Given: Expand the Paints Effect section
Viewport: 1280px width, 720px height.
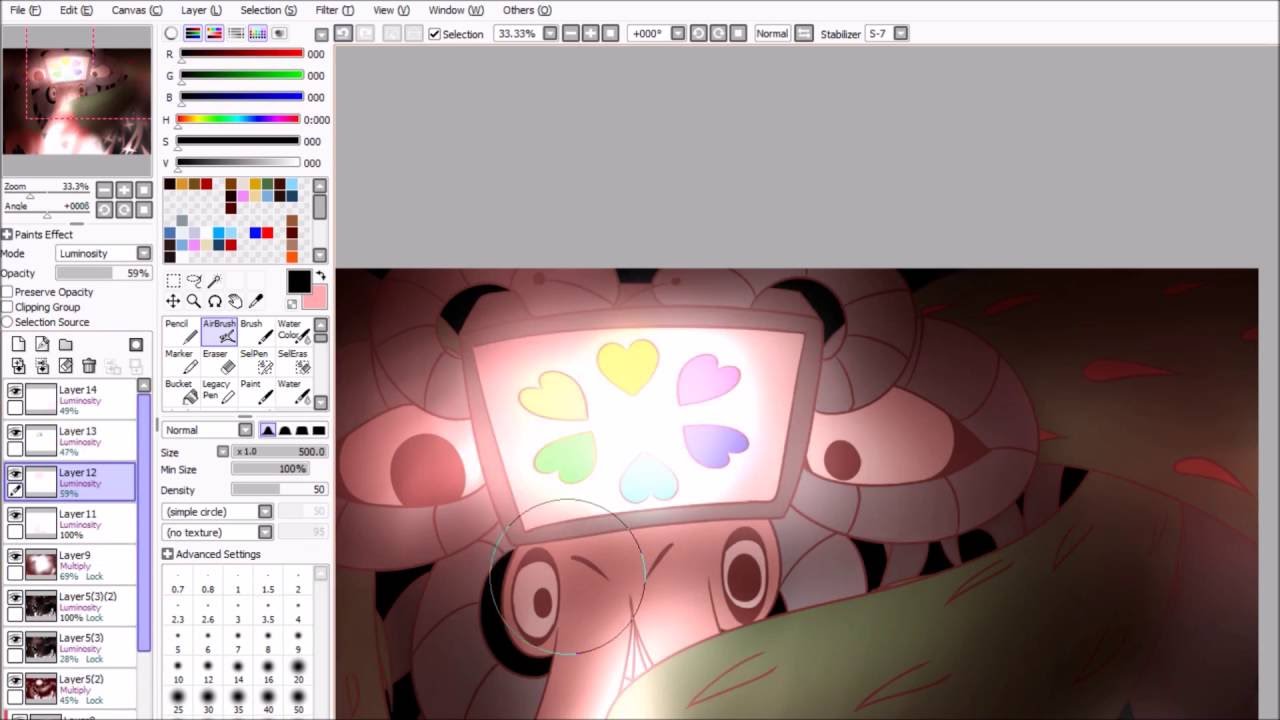Looking at the screenshot, I should pyautogui.click(x=7, y=234).
